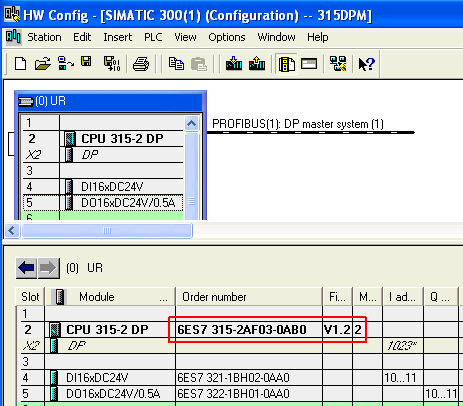Open the View menu
Image resolution: width=463 pixels, height=406 pixels.
pos(185,37)
